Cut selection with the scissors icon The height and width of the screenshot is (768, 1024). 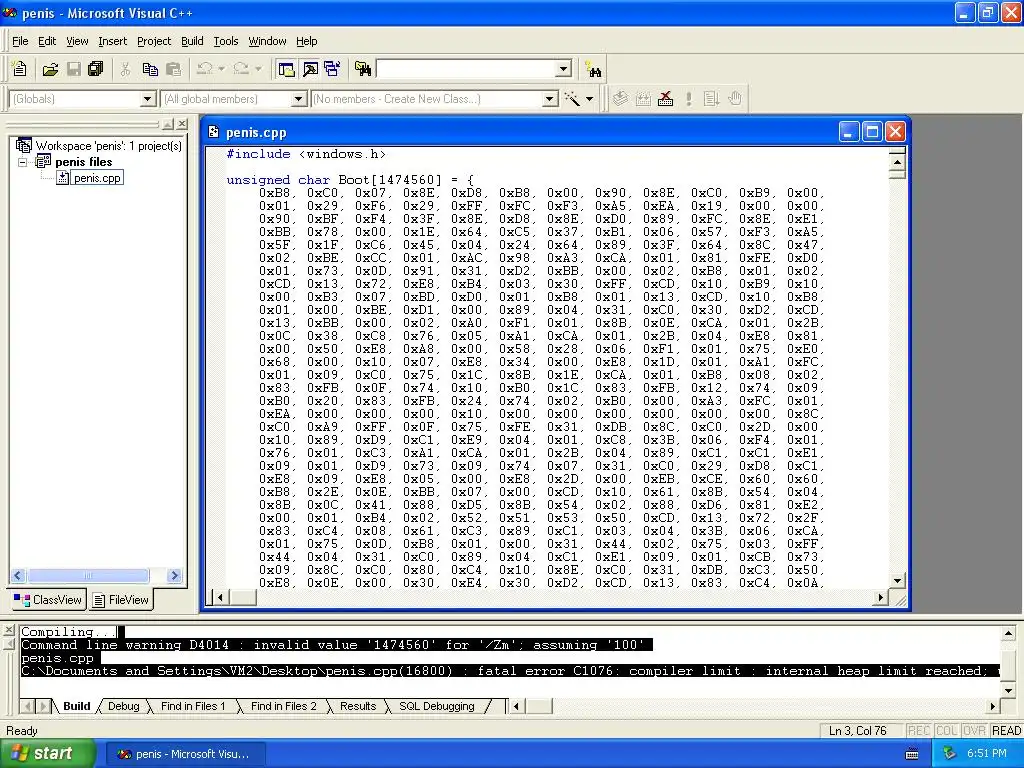125,69
